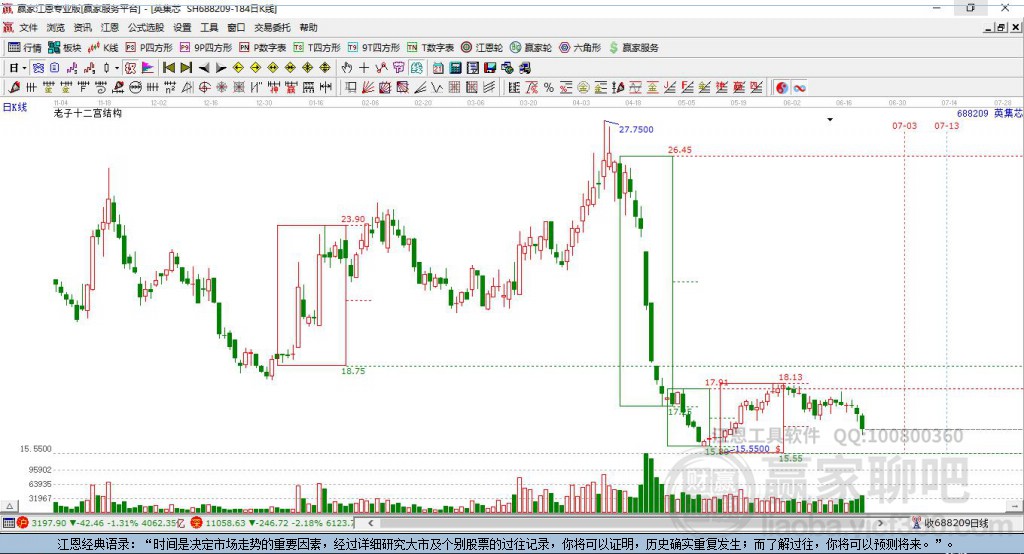Image resolution: width=1024 pixels, height=554 pixels.
Task: Switch to K线 view button
Action: pyautogui.click(x=103, y=48)
